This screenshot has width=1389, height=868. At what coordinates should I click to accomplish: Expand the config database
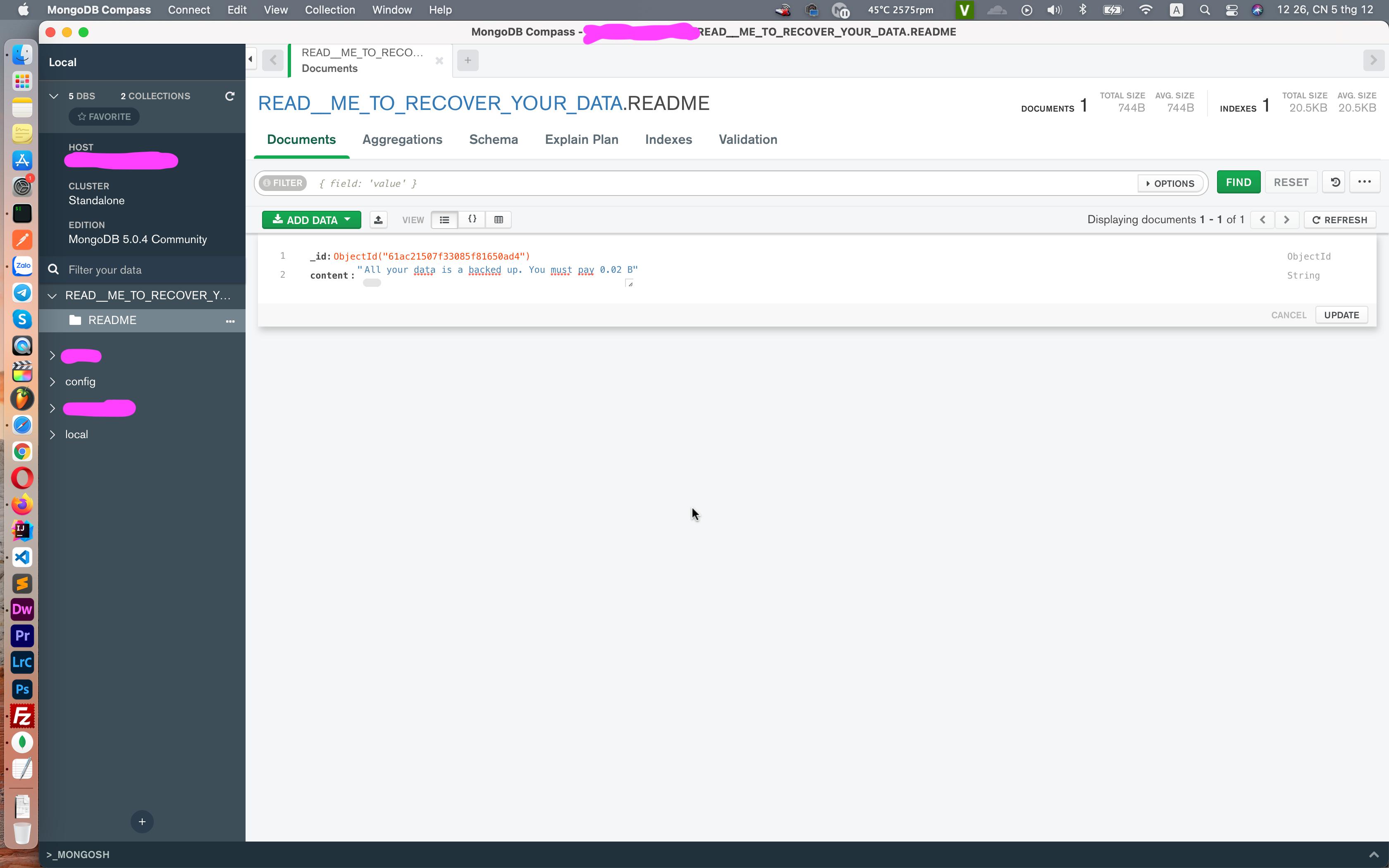[52, 382]
